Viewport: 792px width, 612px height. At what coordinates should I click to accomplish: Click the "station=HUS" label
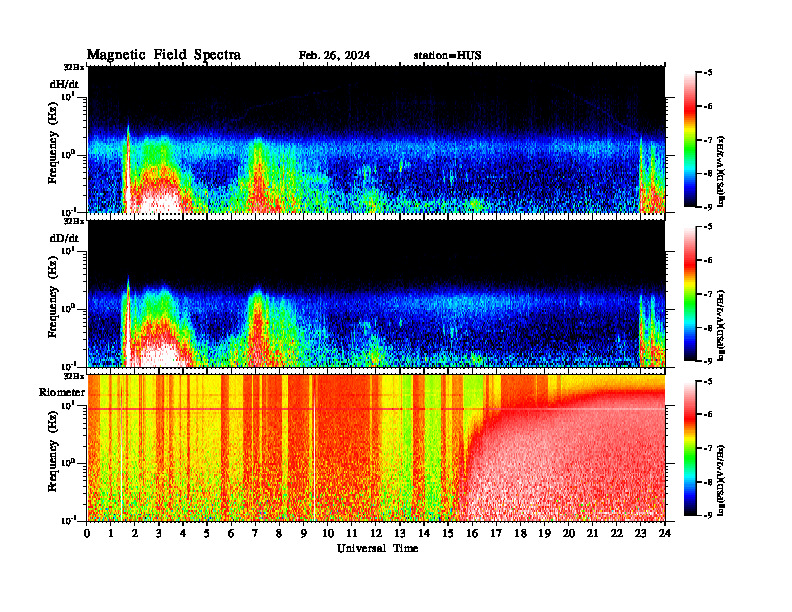pos(448,55)
